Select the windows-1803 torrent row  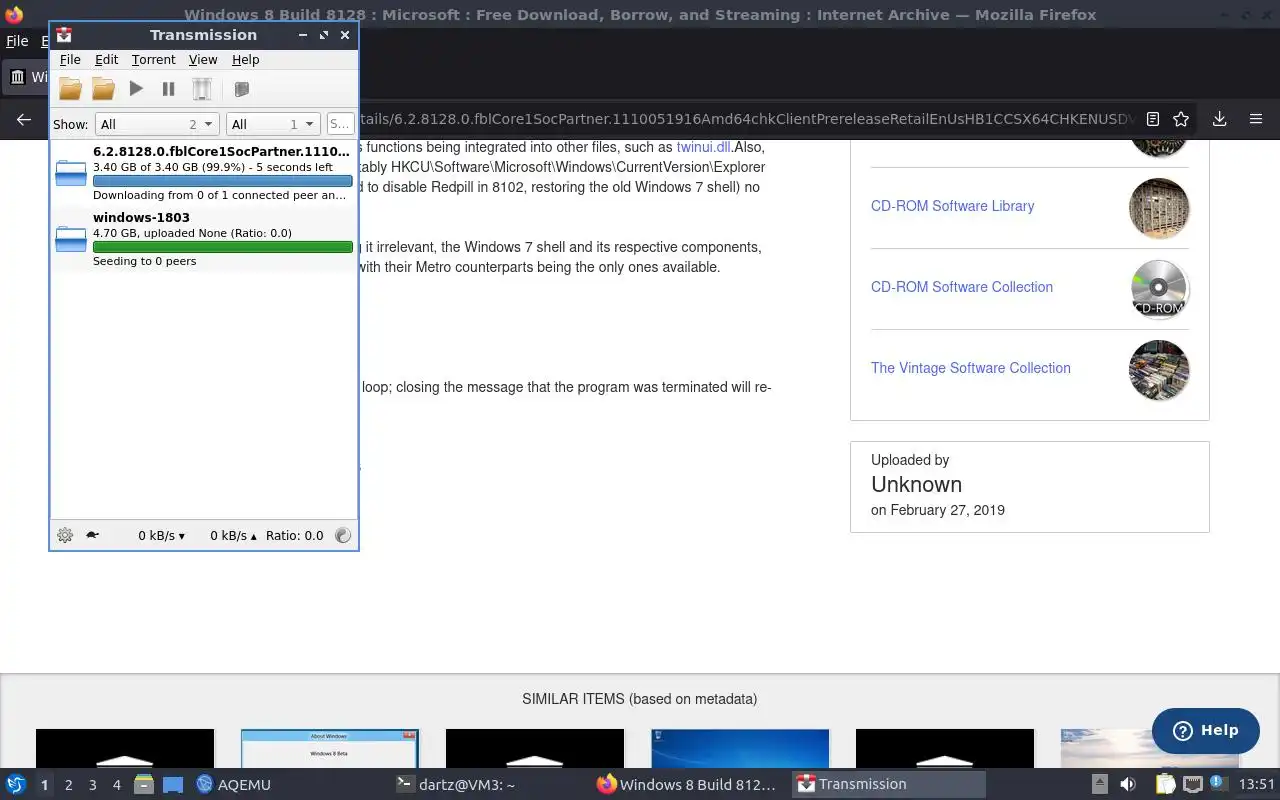tap(204, 239)
